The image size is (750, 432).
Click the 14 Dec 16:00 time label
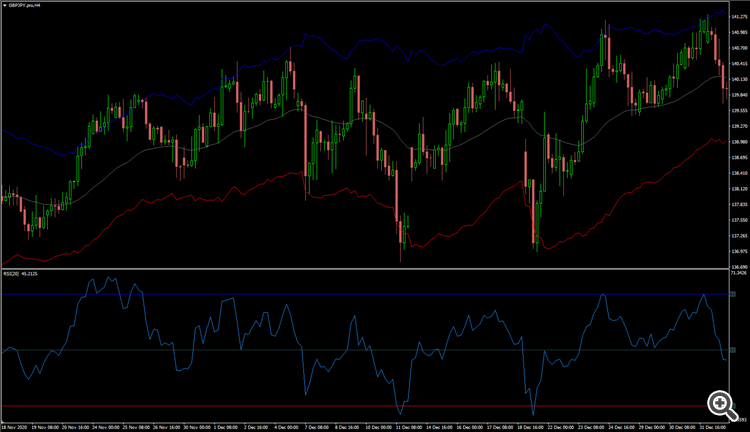coord(440,427)
